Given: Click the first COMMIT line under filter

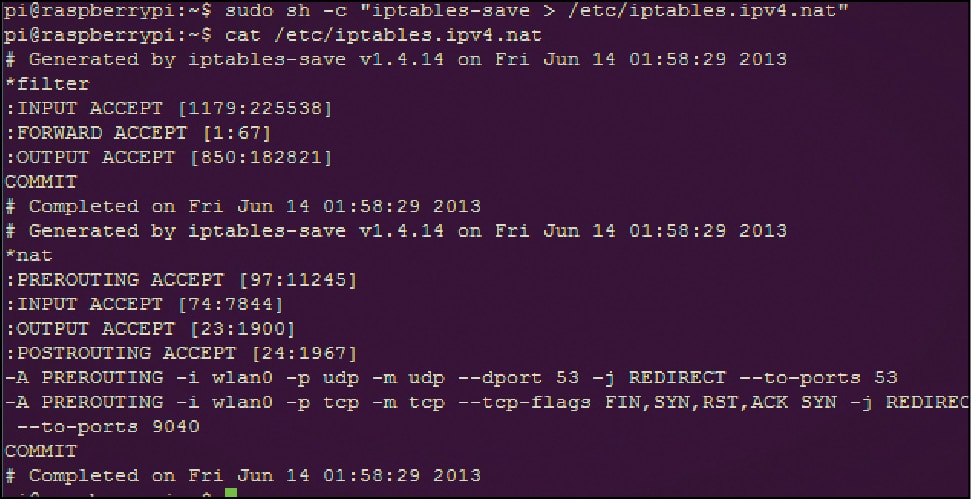Looking at the screenshot, I should click(40, 182).
